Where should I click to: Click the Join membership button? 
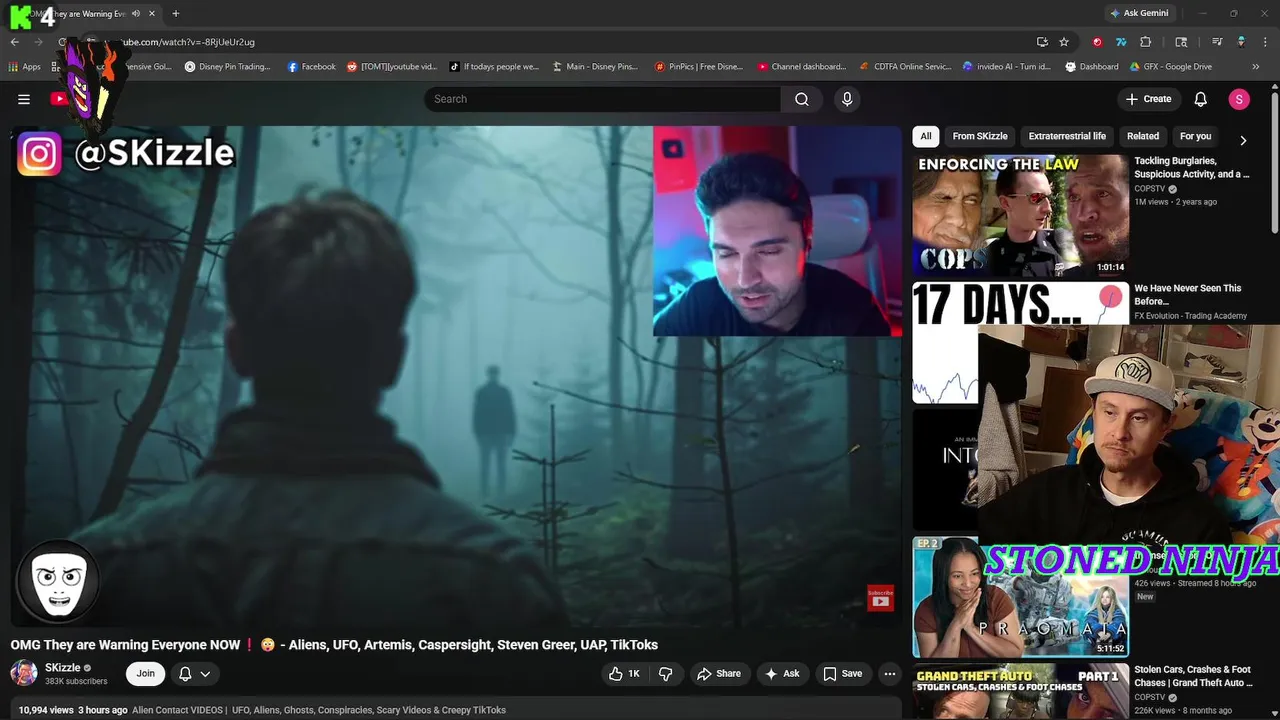(x=145, y=674)
